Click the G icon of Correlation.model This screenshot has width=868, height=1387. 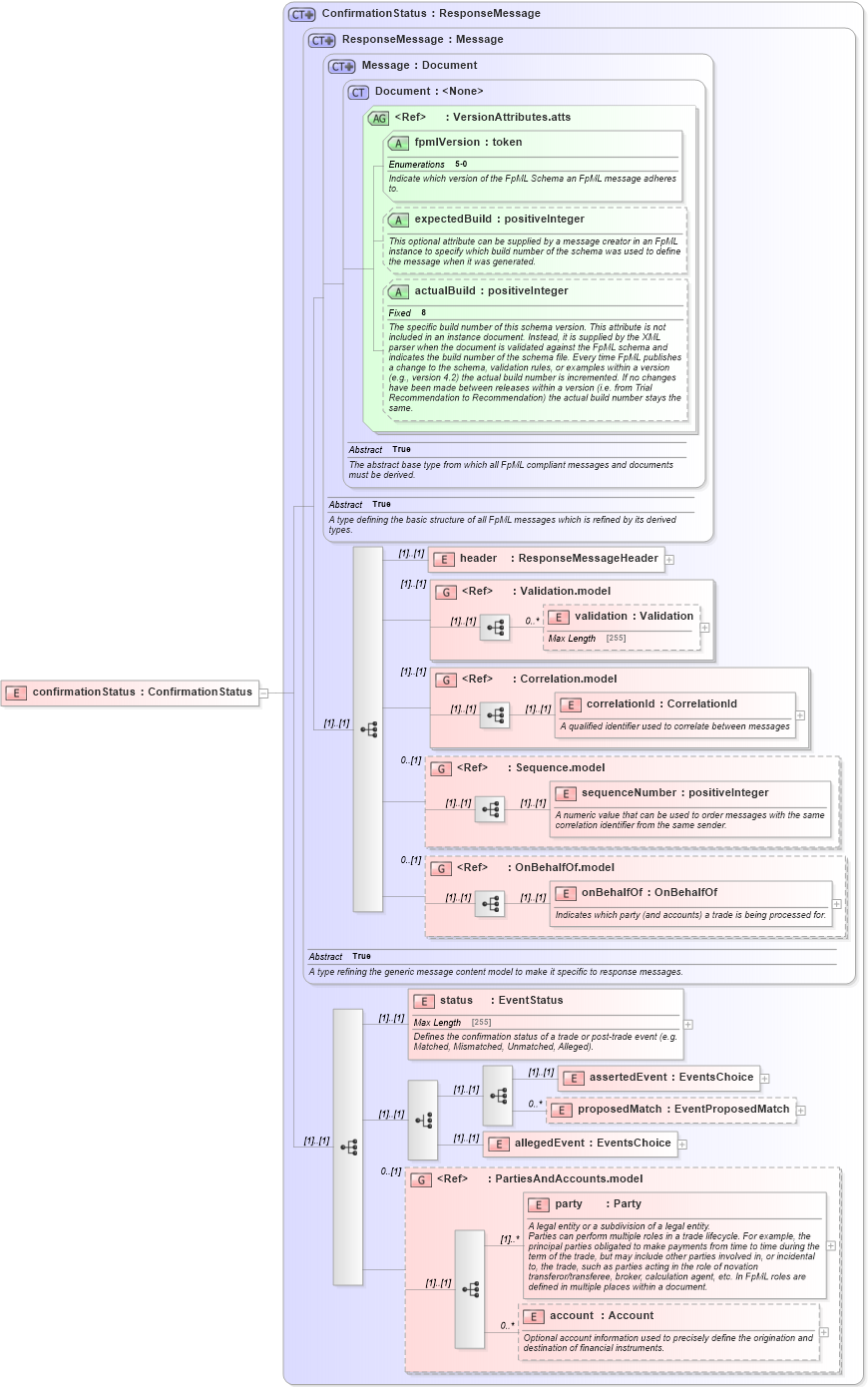(446, 680)
